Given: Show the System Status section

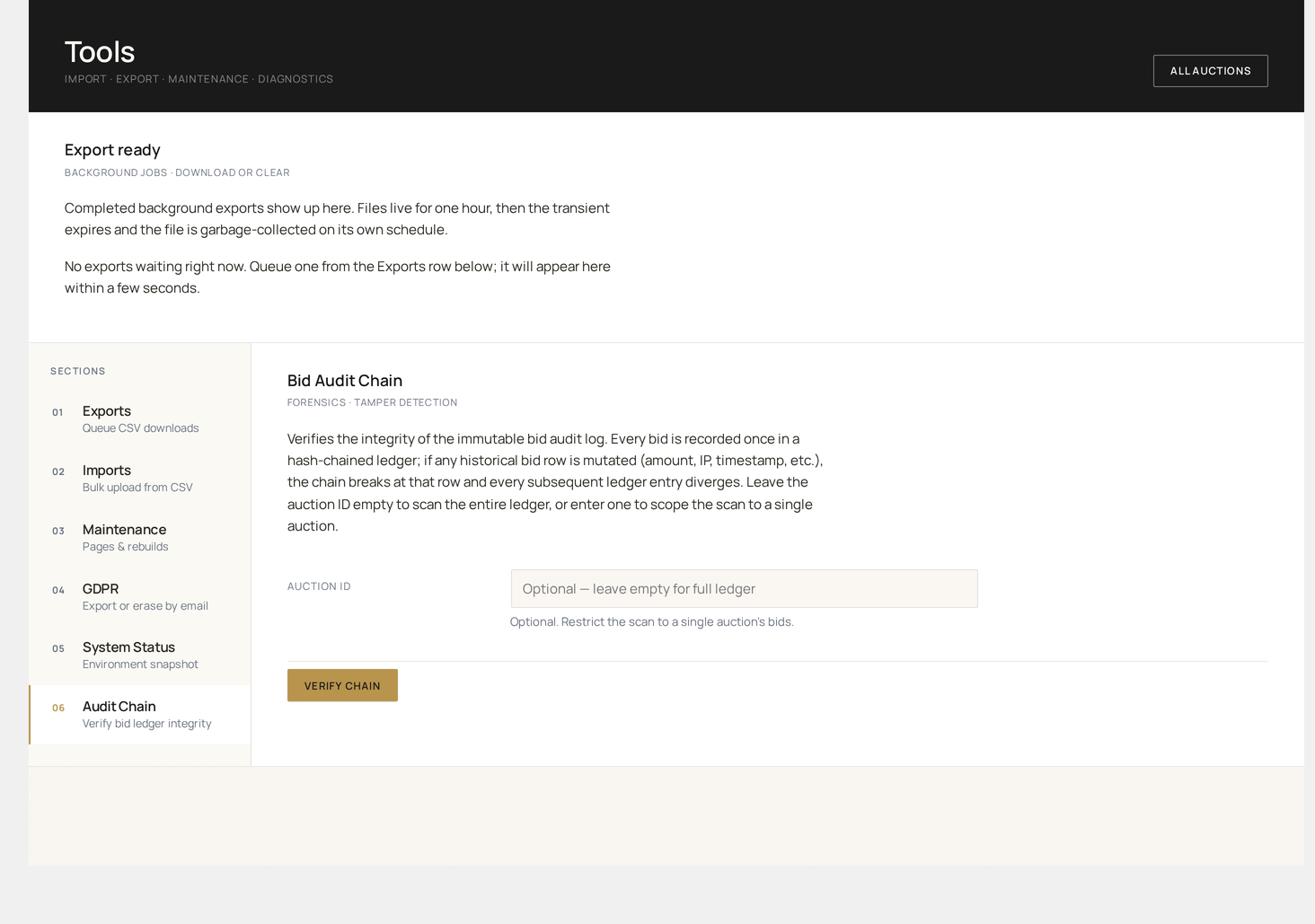Looking at the screenshot, I should (x=140, y=655).
